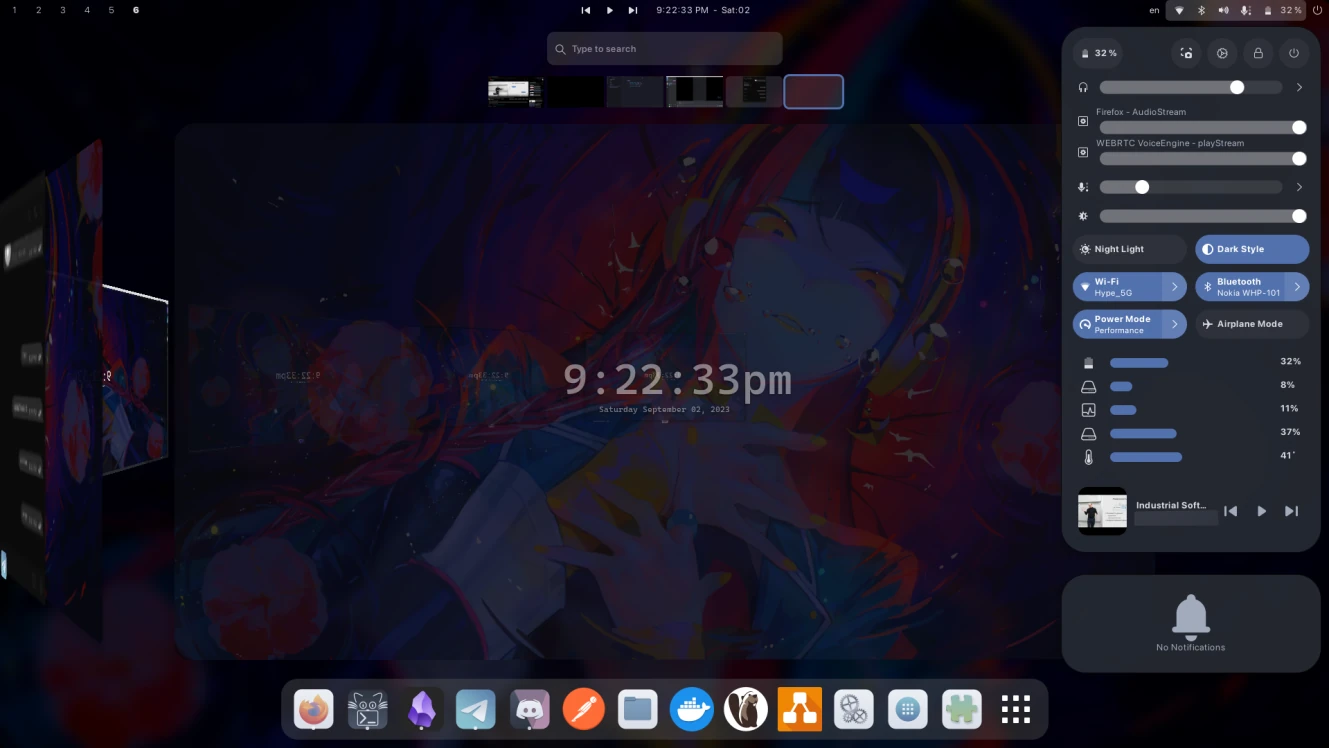The width and height of the screenshot is (1329, 748).
Task: Open Obsidian from the dock
Action: [421, 710]
